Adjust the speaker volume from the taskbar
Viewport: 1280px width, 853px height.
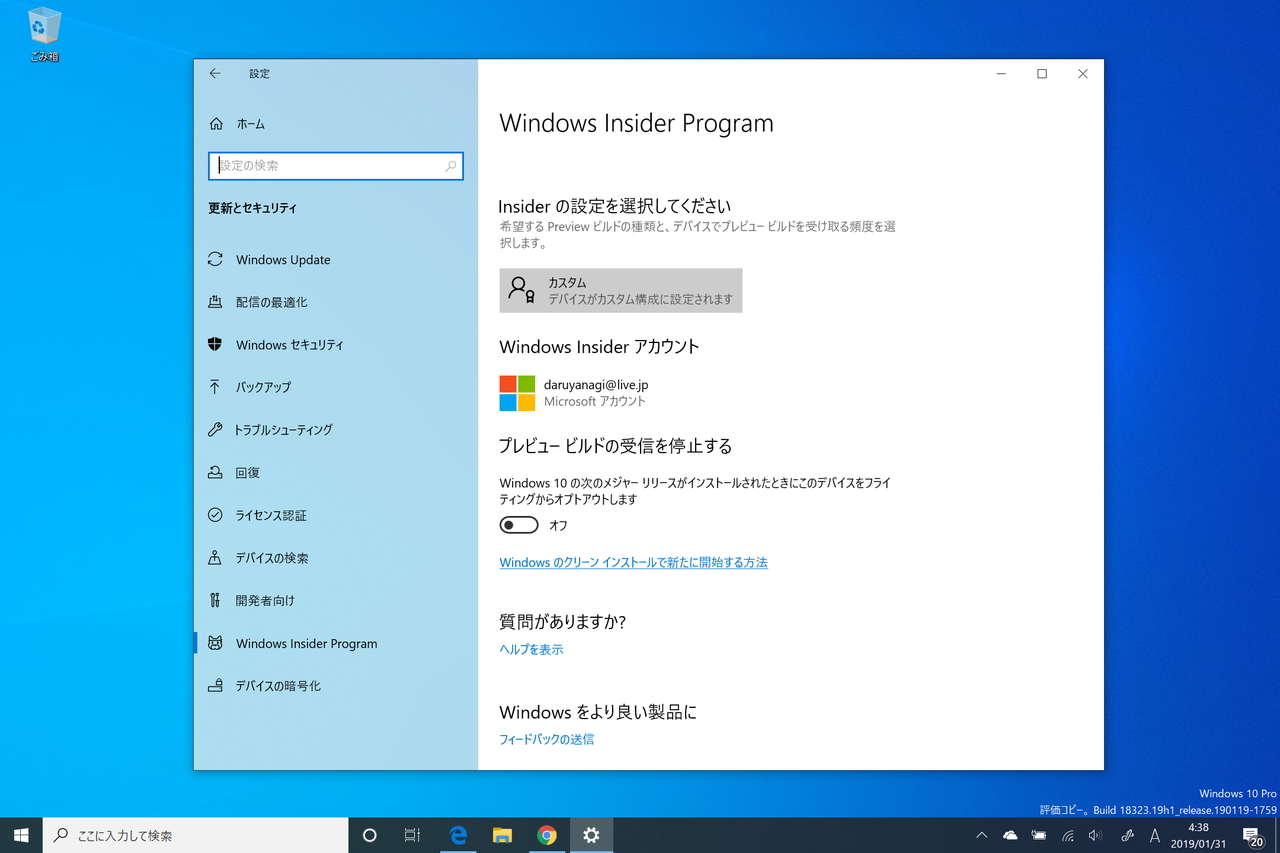pos(1094,835)
